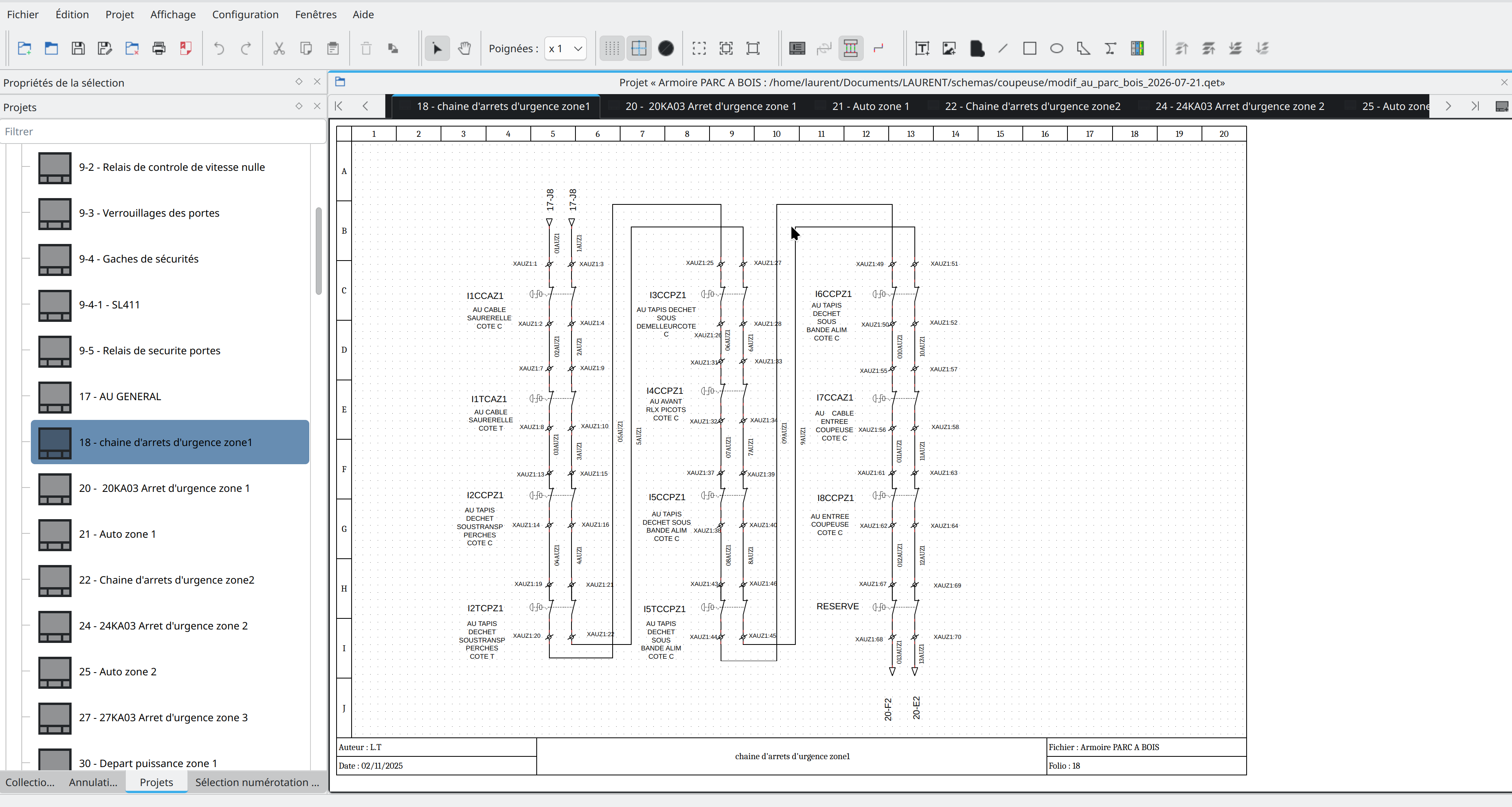Add a text field to the folio

tap(922, 49)
